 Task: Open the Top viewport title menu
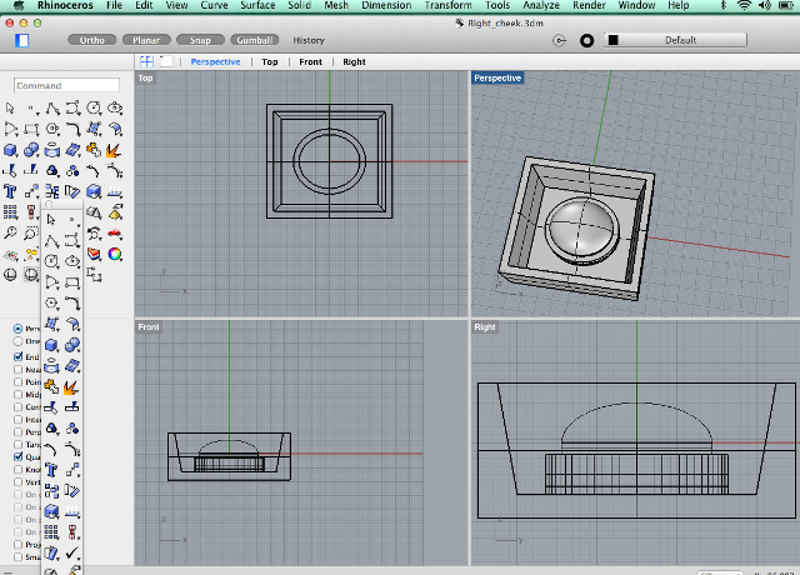tap(145, 78)
